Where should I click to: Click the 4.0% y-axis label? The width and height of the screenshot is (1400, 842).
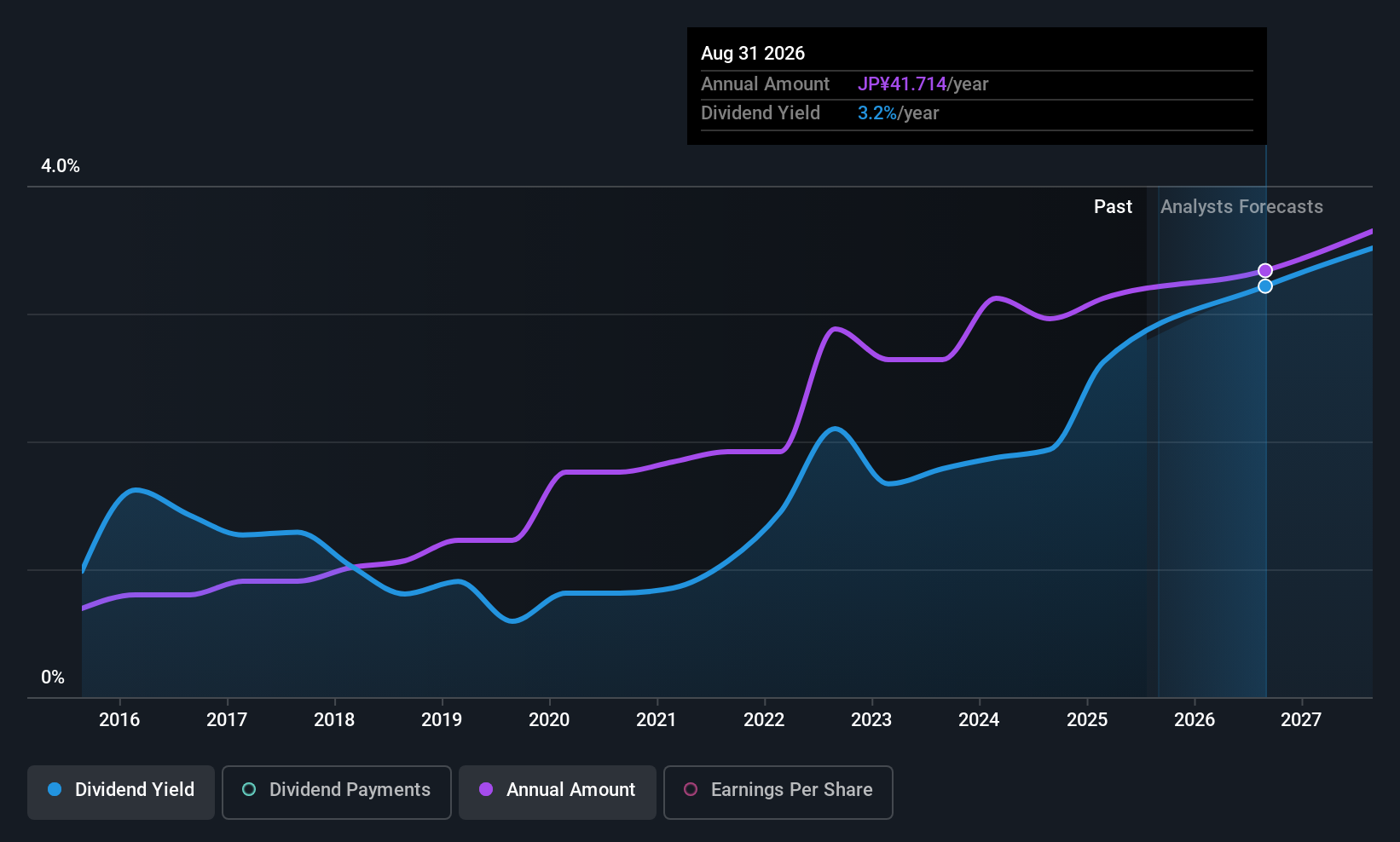coord(61,166)
